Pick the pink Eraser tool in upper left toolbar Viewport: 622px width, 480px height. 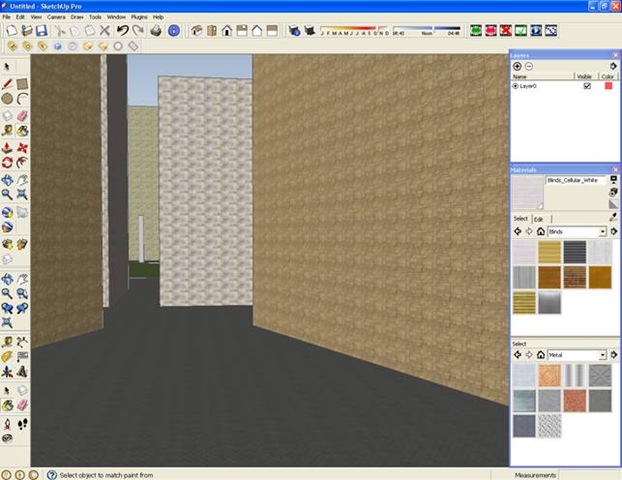point(22,115)
